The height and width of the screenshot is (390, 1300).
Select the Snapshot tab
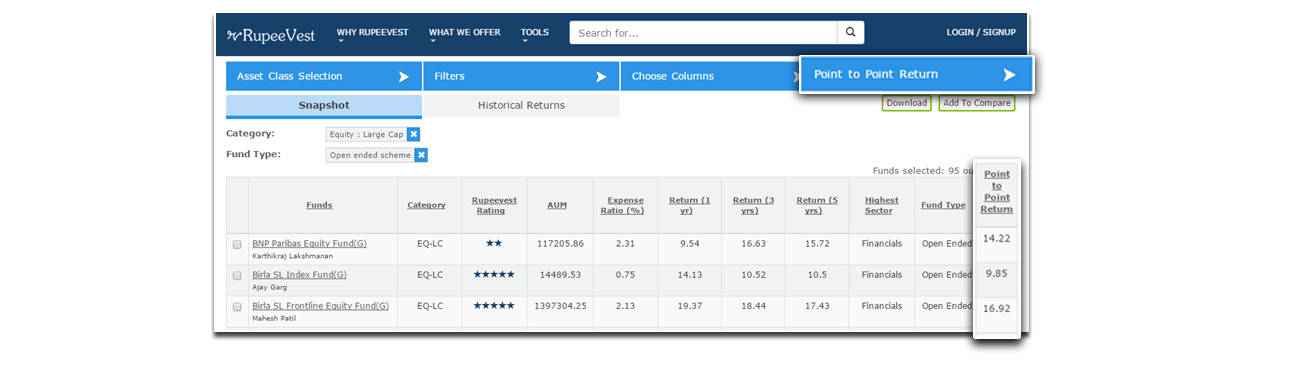(x=324, y=105)
